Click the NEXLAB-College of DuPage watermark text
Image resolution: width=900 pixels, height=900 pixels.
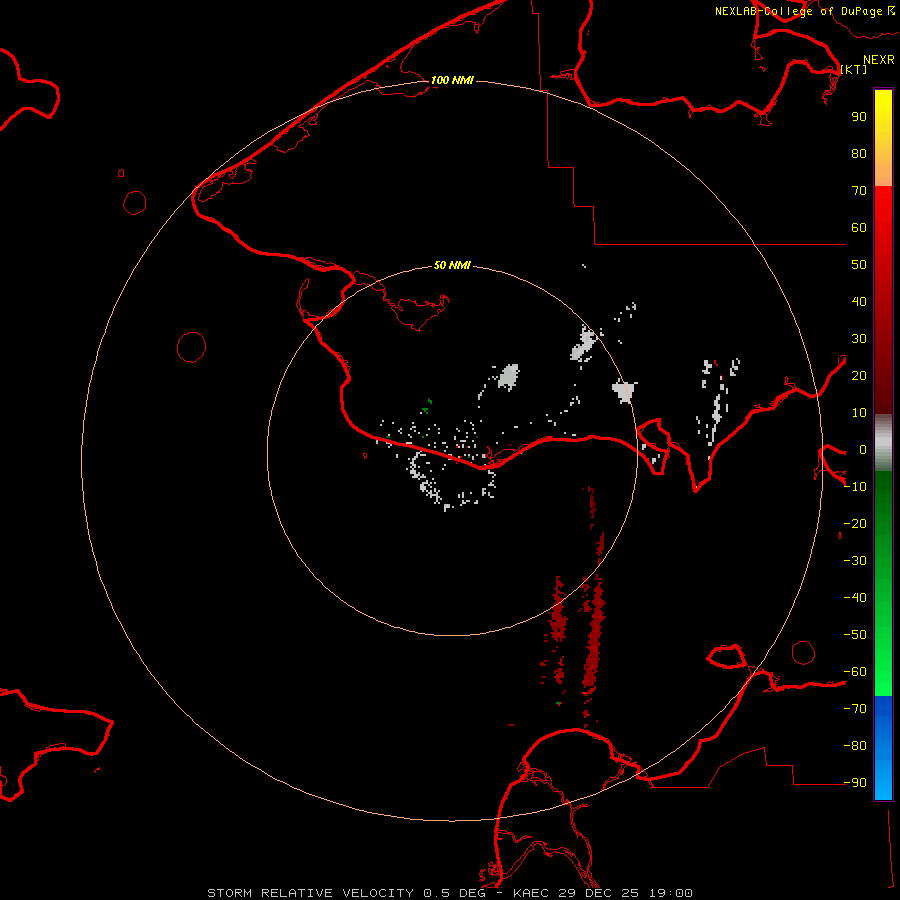(x=805, y=11)
